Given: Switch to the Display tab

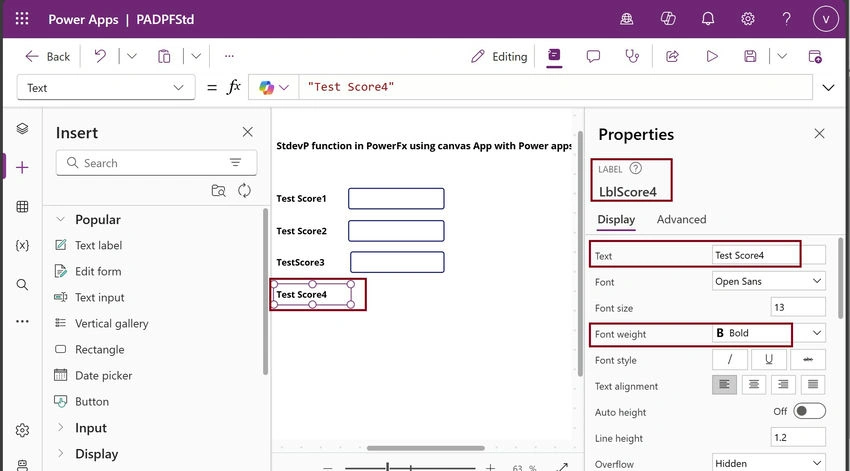Looking at the screenshot, I should click(616, 220).
